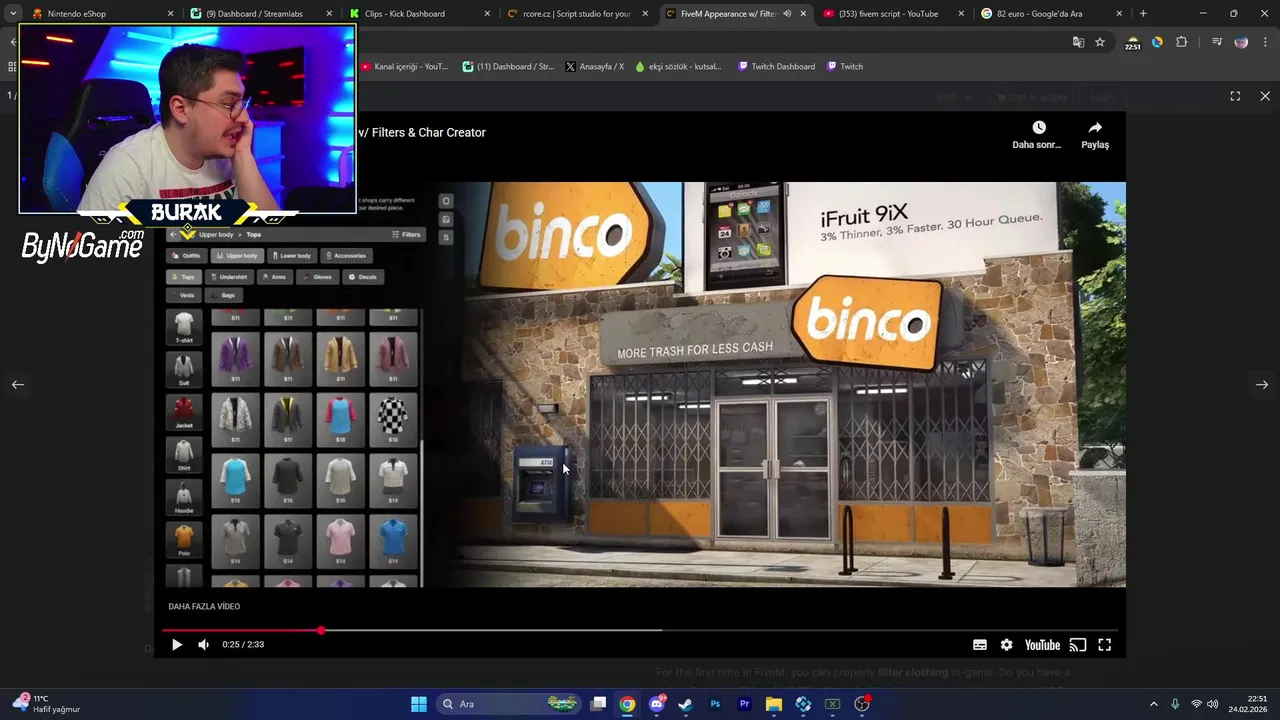
Task: Open Steam from taskbar
Action: click(x=685, y=704)
